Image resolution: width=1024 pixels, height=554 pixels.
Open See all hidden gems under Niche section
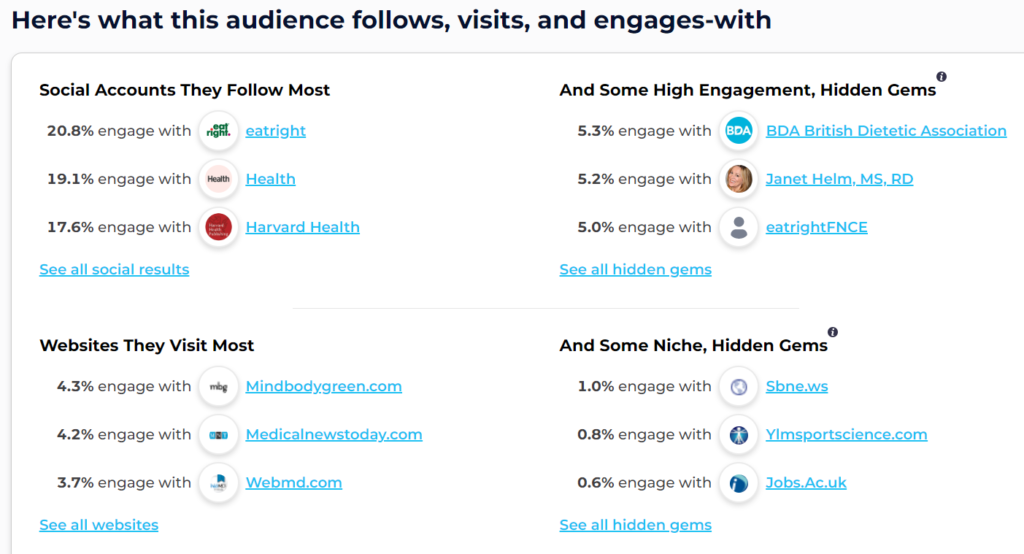tap(635, 525)
